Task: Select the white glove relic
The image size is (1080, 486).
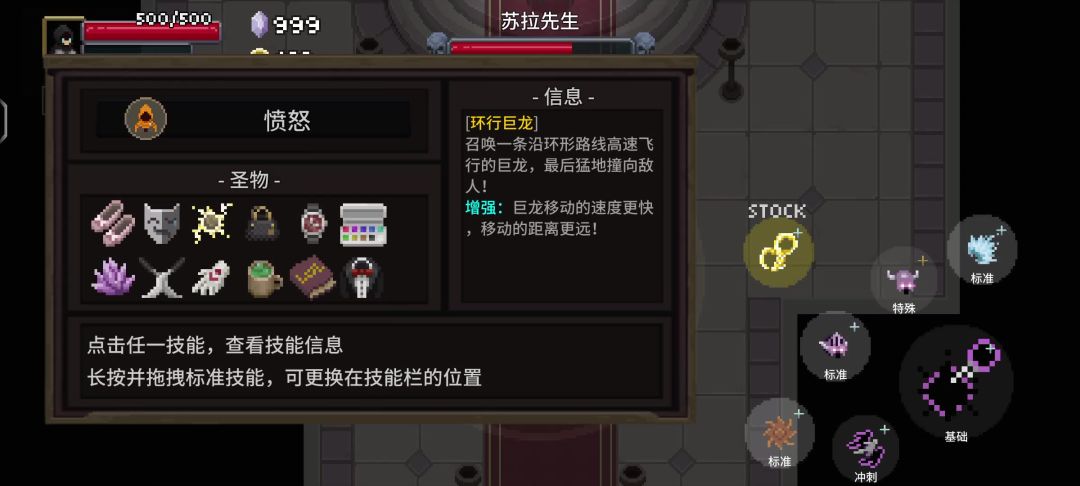Action: pos(211,277)
